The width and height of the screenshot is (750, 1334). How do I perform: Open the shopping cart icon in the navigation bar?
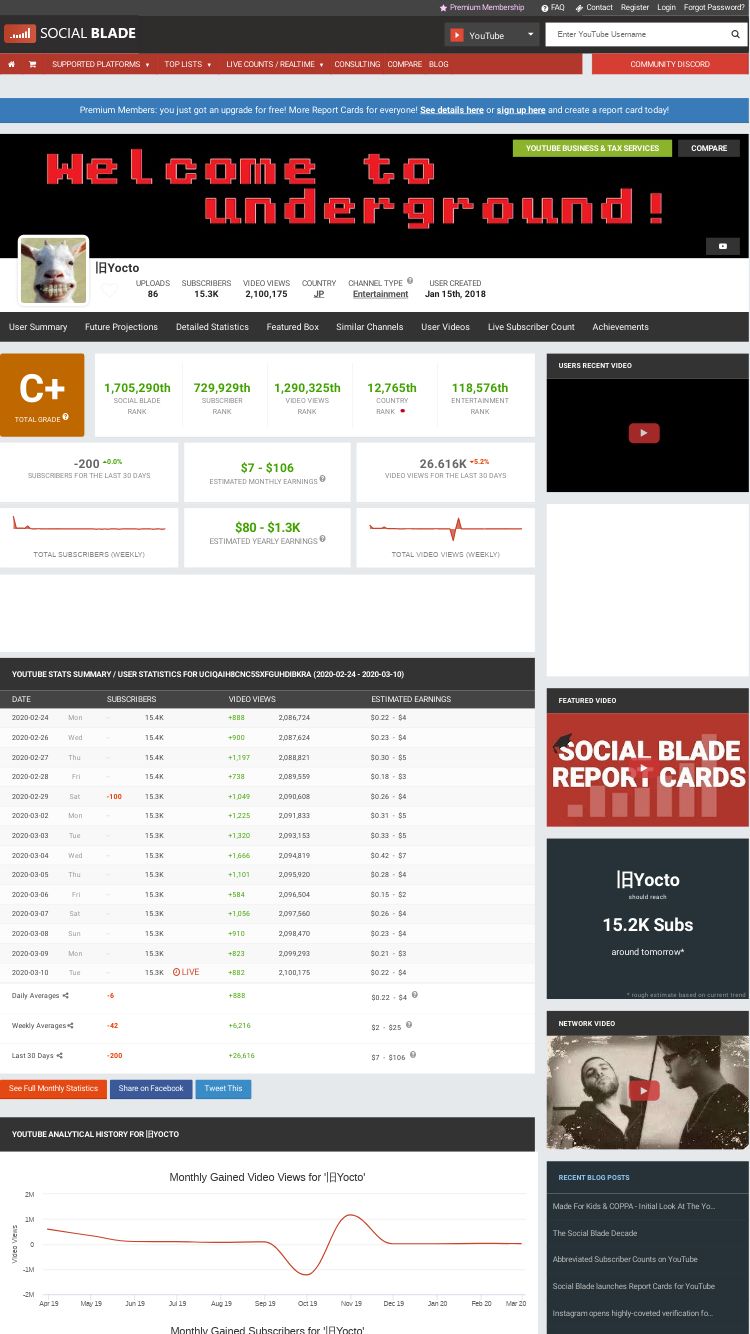tap(32, 64)
